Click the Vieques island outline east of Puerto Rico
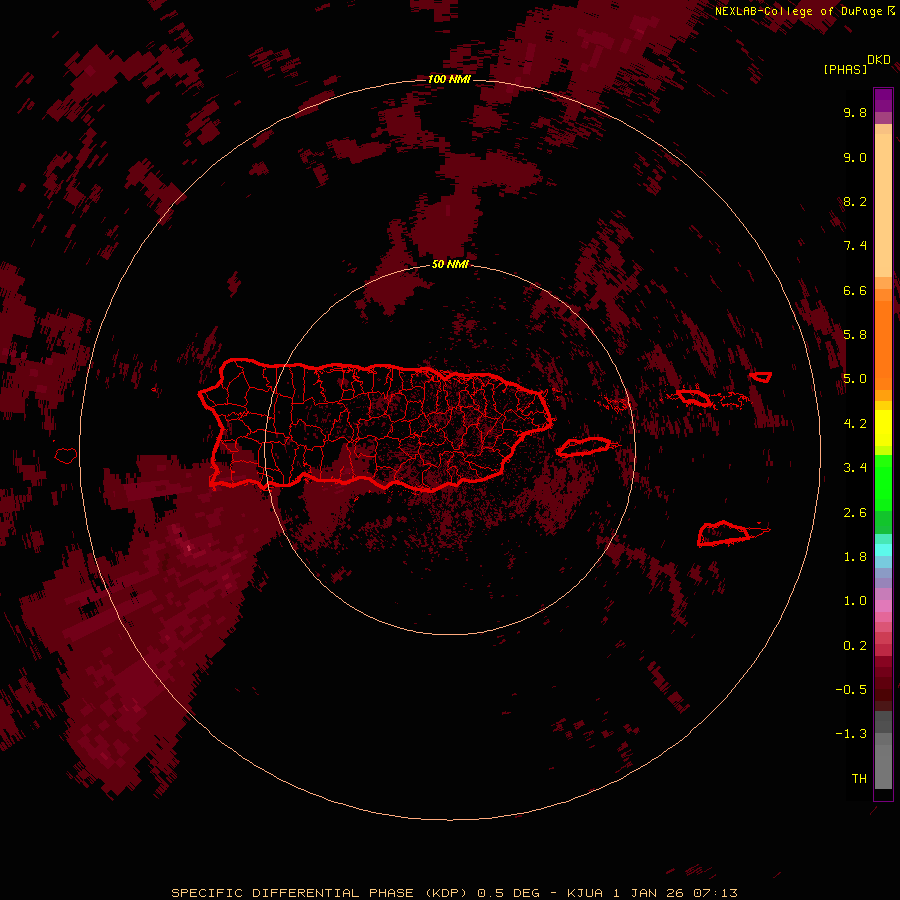Viewport: 900px width, 900px height. point(584,447)
